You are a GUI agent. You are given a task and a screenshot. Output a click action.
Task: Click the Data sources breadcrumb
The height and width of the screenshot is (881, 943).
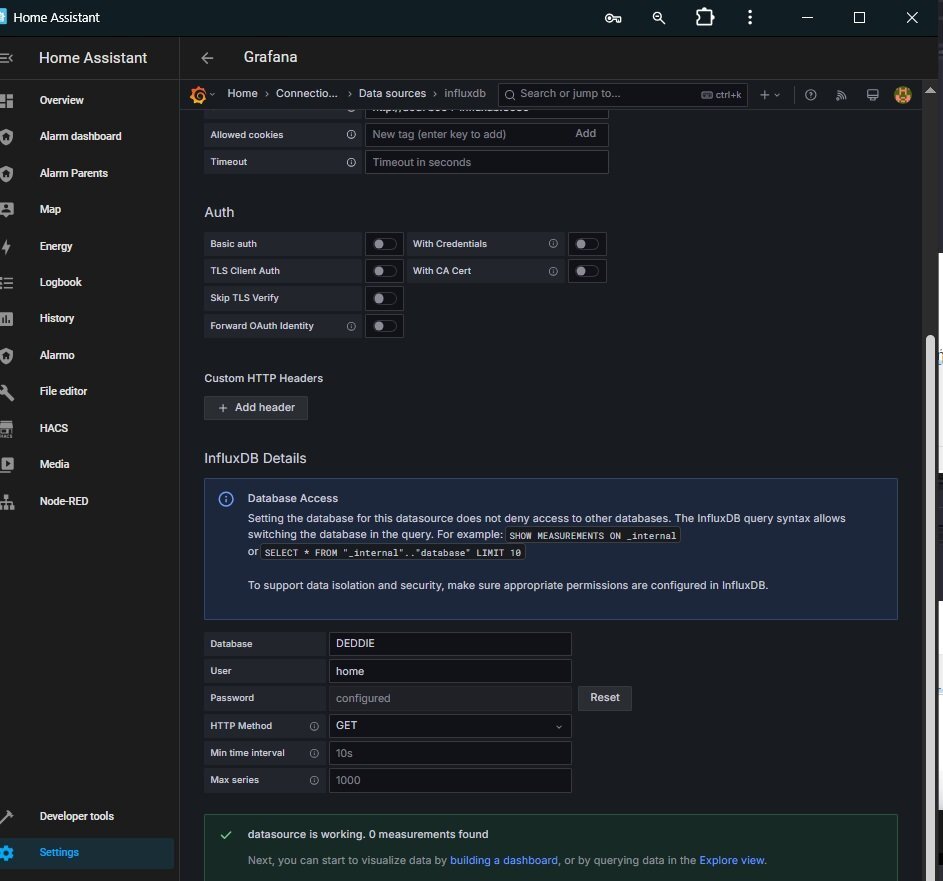point(392,94)
